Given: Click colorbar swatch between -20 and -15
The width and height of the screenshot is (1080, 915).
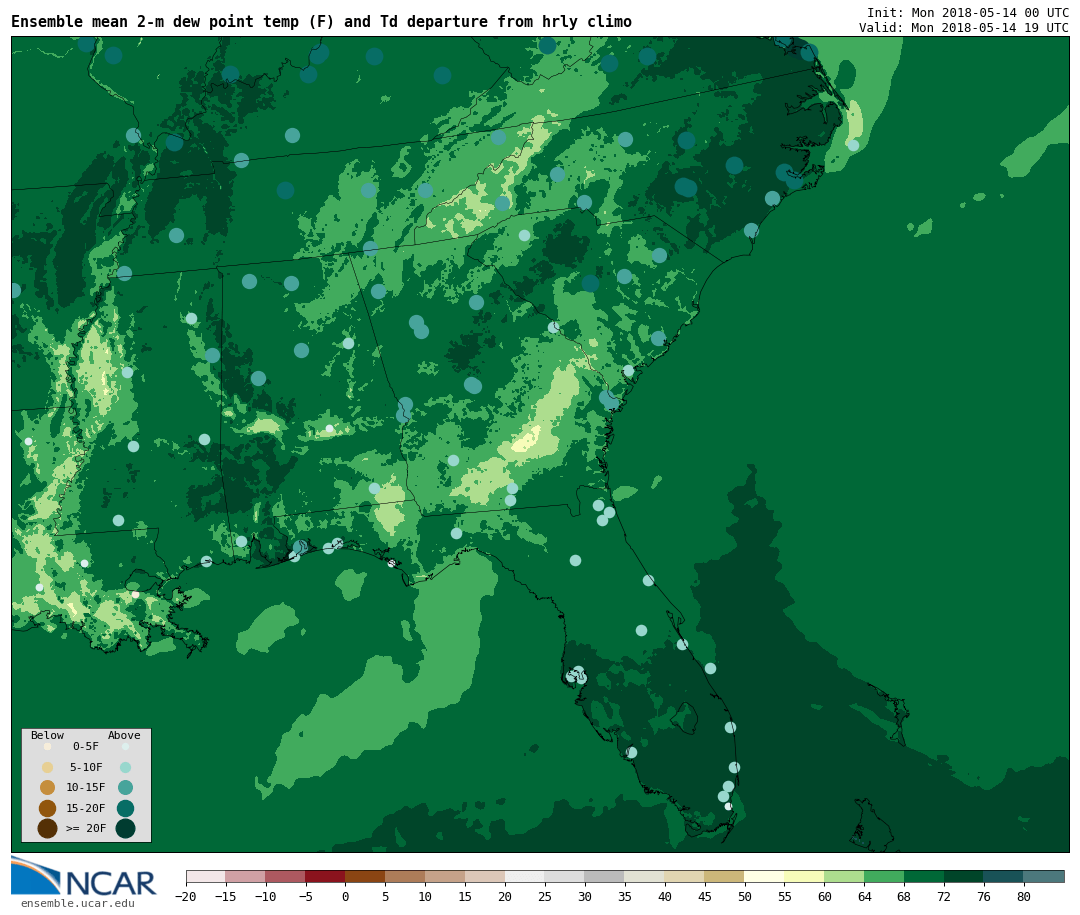Looking at the screenshot, I should pos(206,876).
